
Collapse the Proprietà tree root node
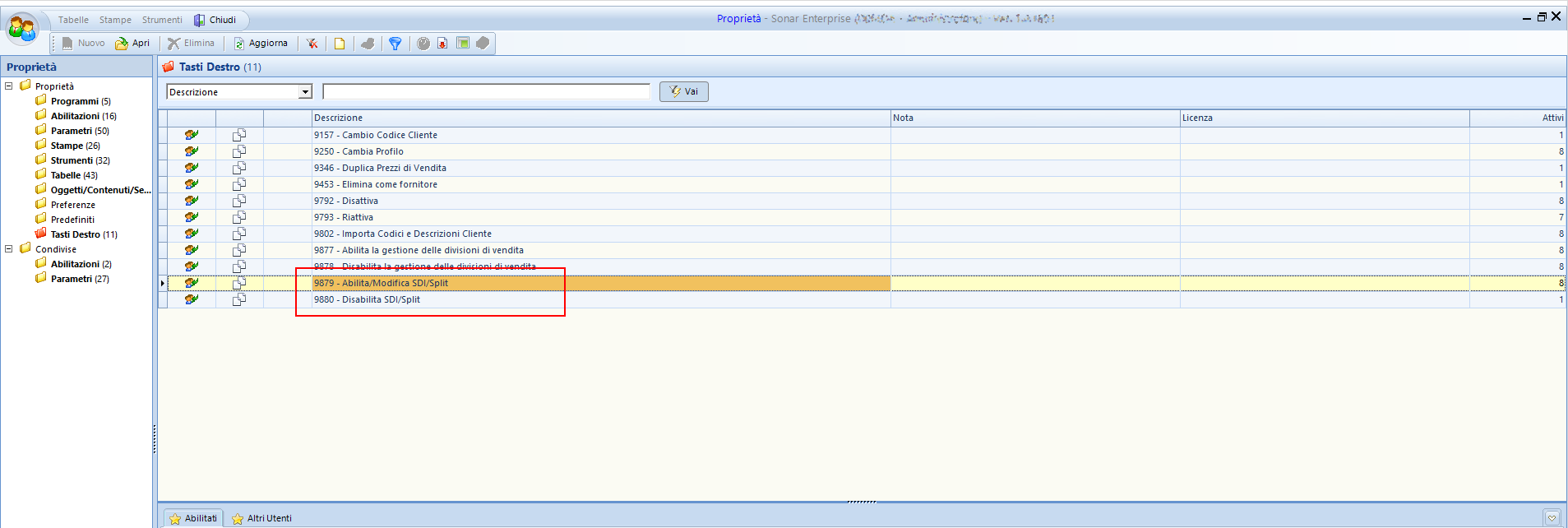coord(9,86)
